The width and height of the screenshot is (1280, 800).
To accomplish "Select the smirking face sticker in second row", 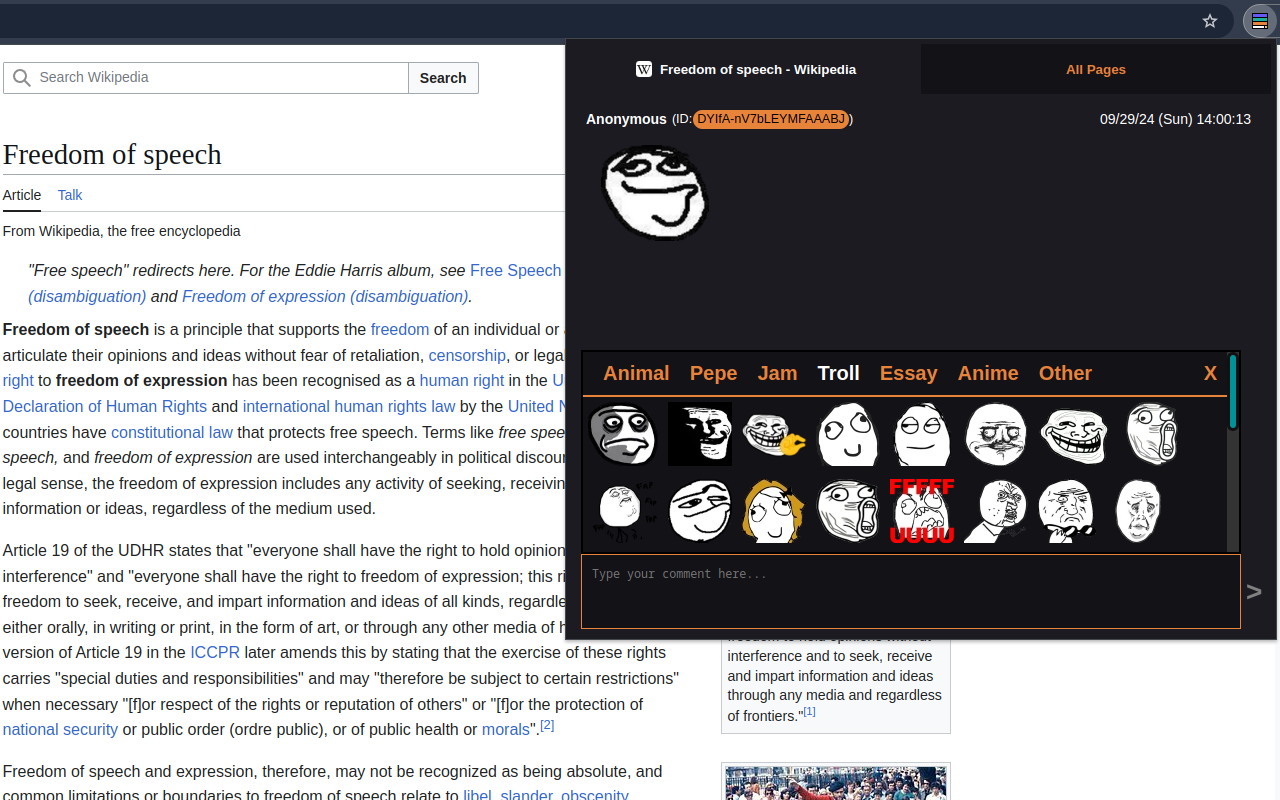I will tap(700, 511).
